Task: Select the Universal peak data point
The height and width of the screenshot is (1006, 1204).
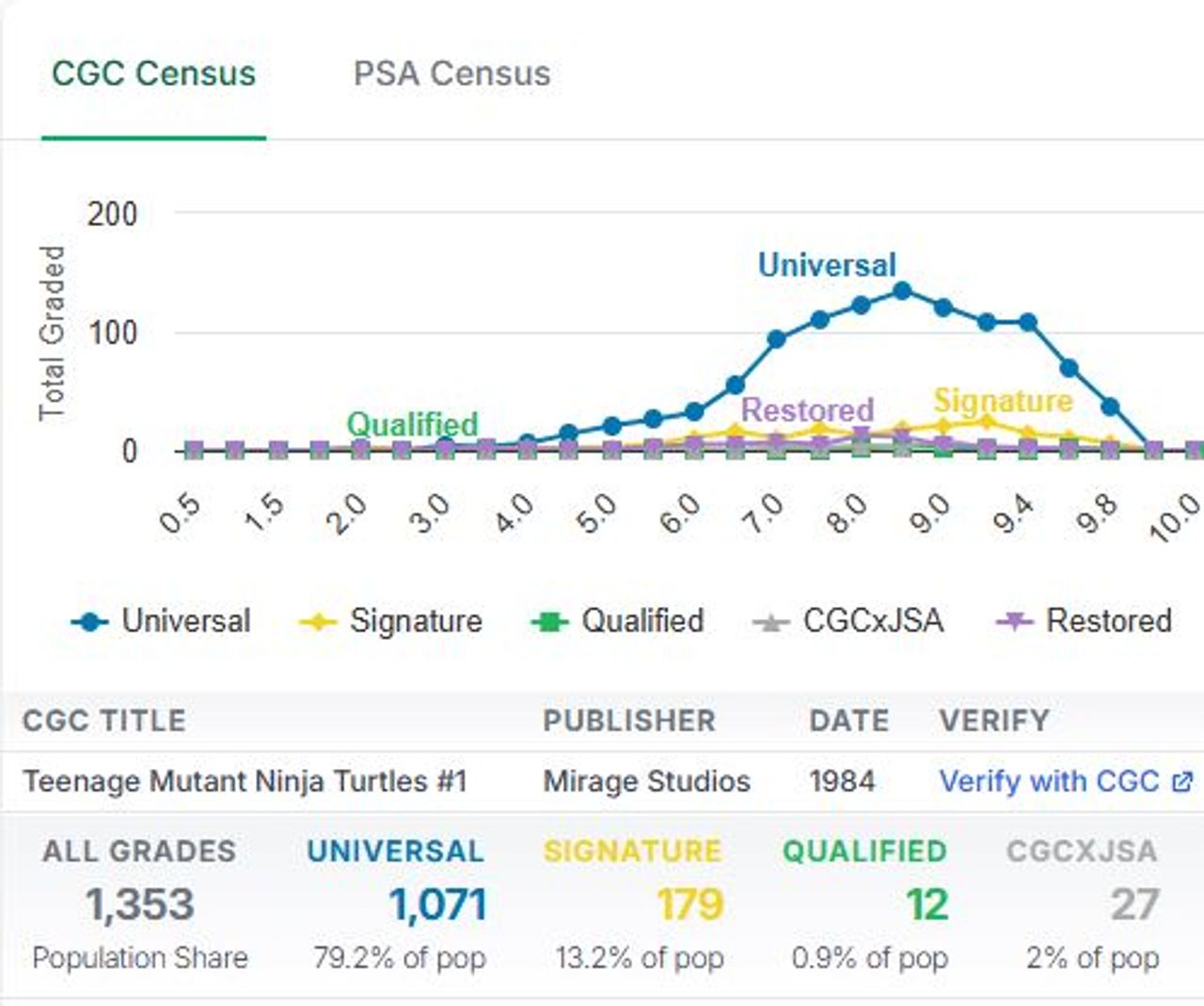Action: [x=902, y=292]
